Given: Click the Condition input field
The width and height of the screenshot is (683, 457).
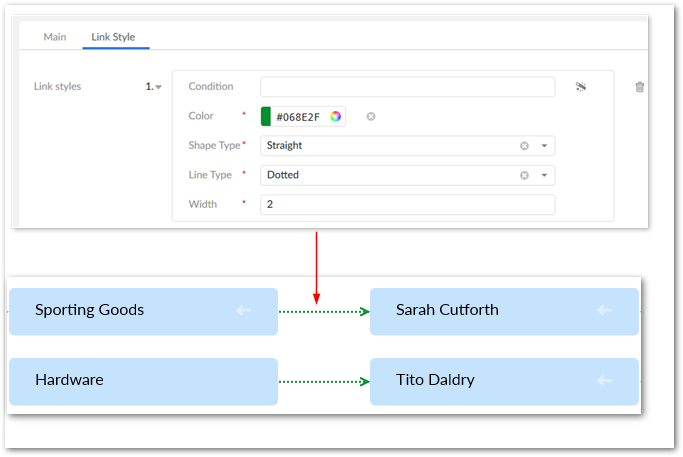Looking at the screenshot, I should click(x=407, y=87).
